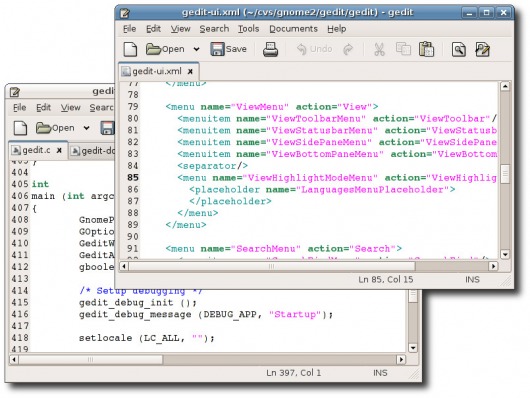The image size is (530, 398).
Task: Click the Paste clipboard icon
Action: (x=426, y=49)
